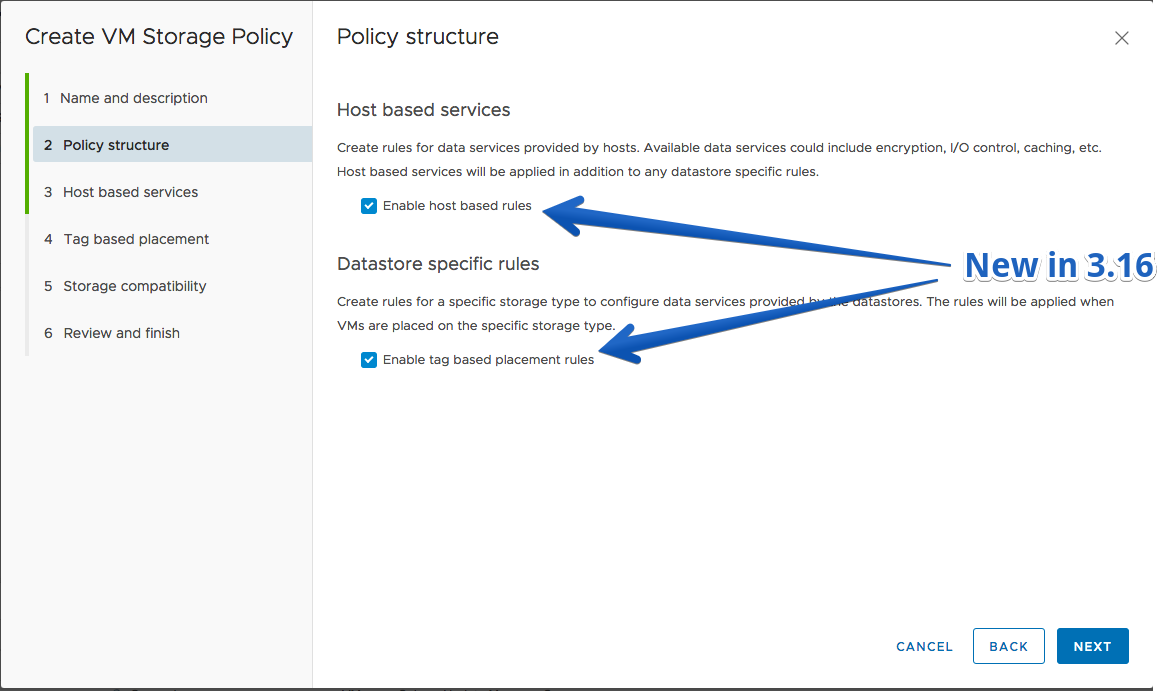Toggle the Enable host based rules checkbox

tap(369, 206)
